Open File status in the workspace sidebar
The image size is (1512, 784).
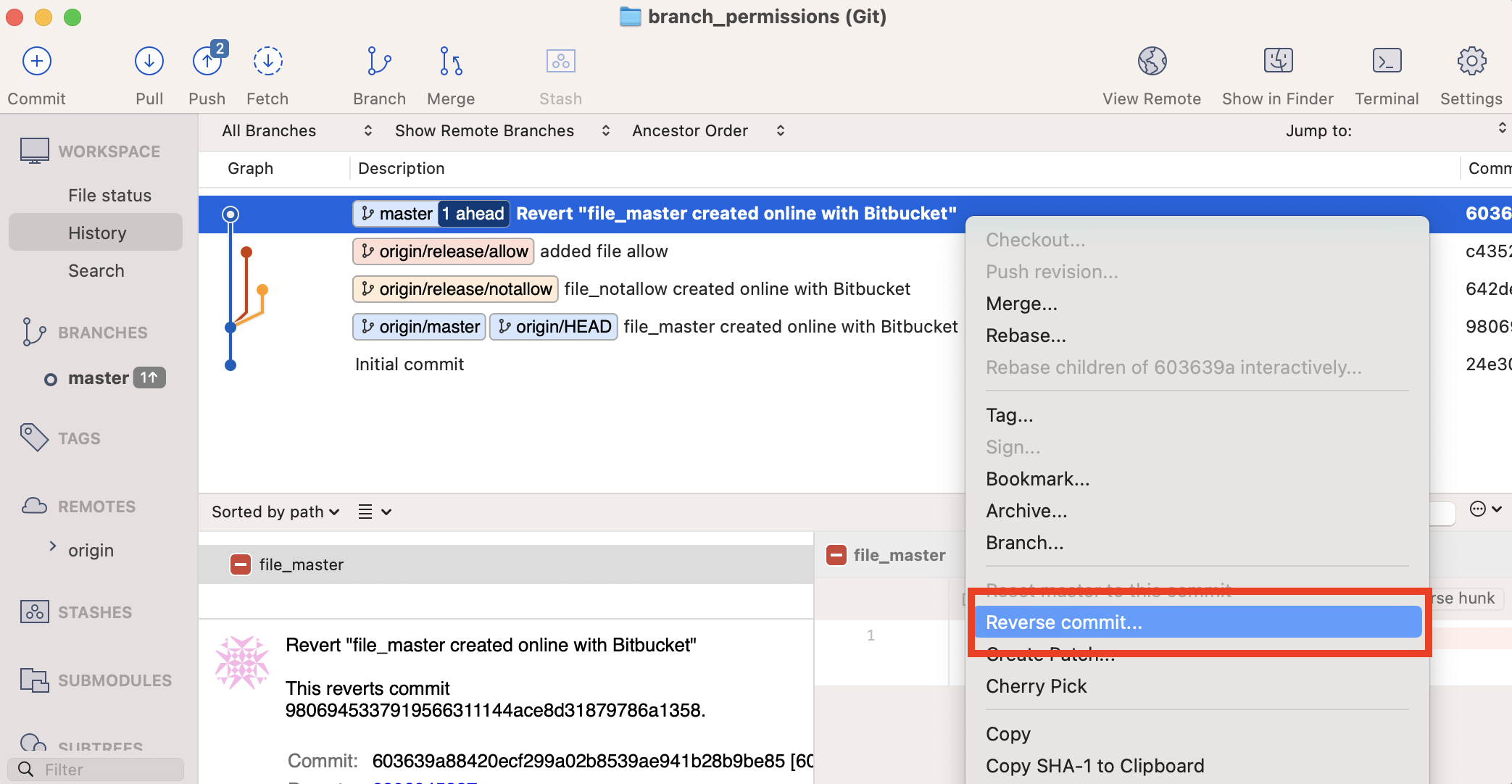[x=109, y=195]
